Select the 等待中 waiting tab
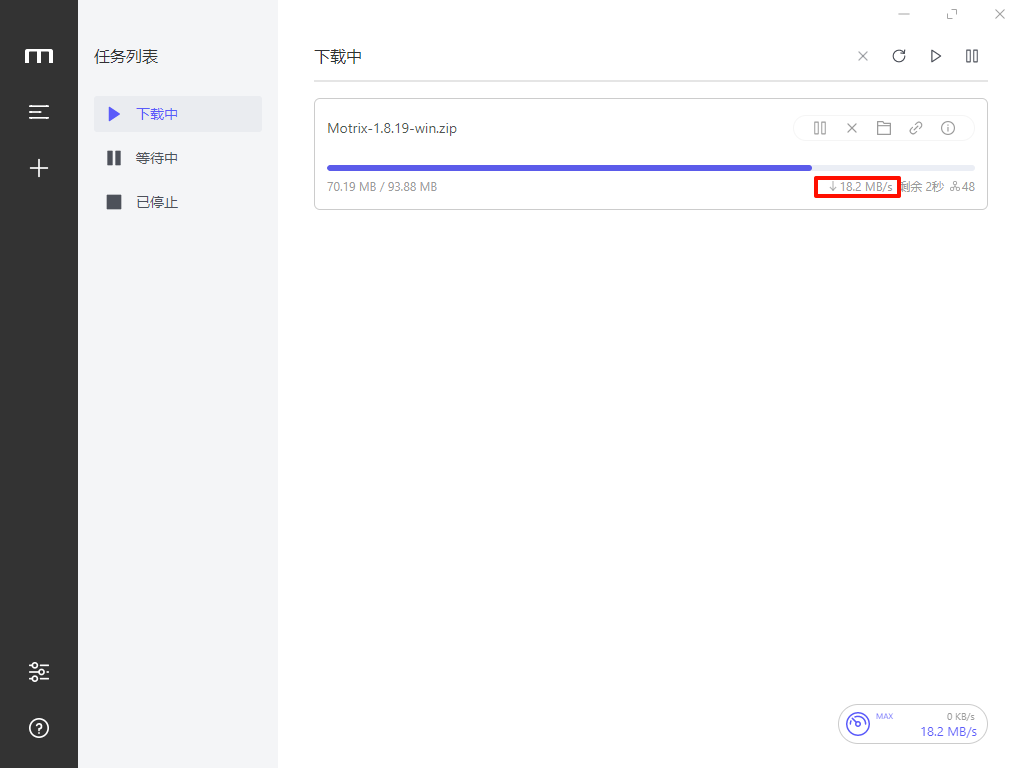Image resolution: width=1024 pixels, height=768 pixels. (178, 158)
